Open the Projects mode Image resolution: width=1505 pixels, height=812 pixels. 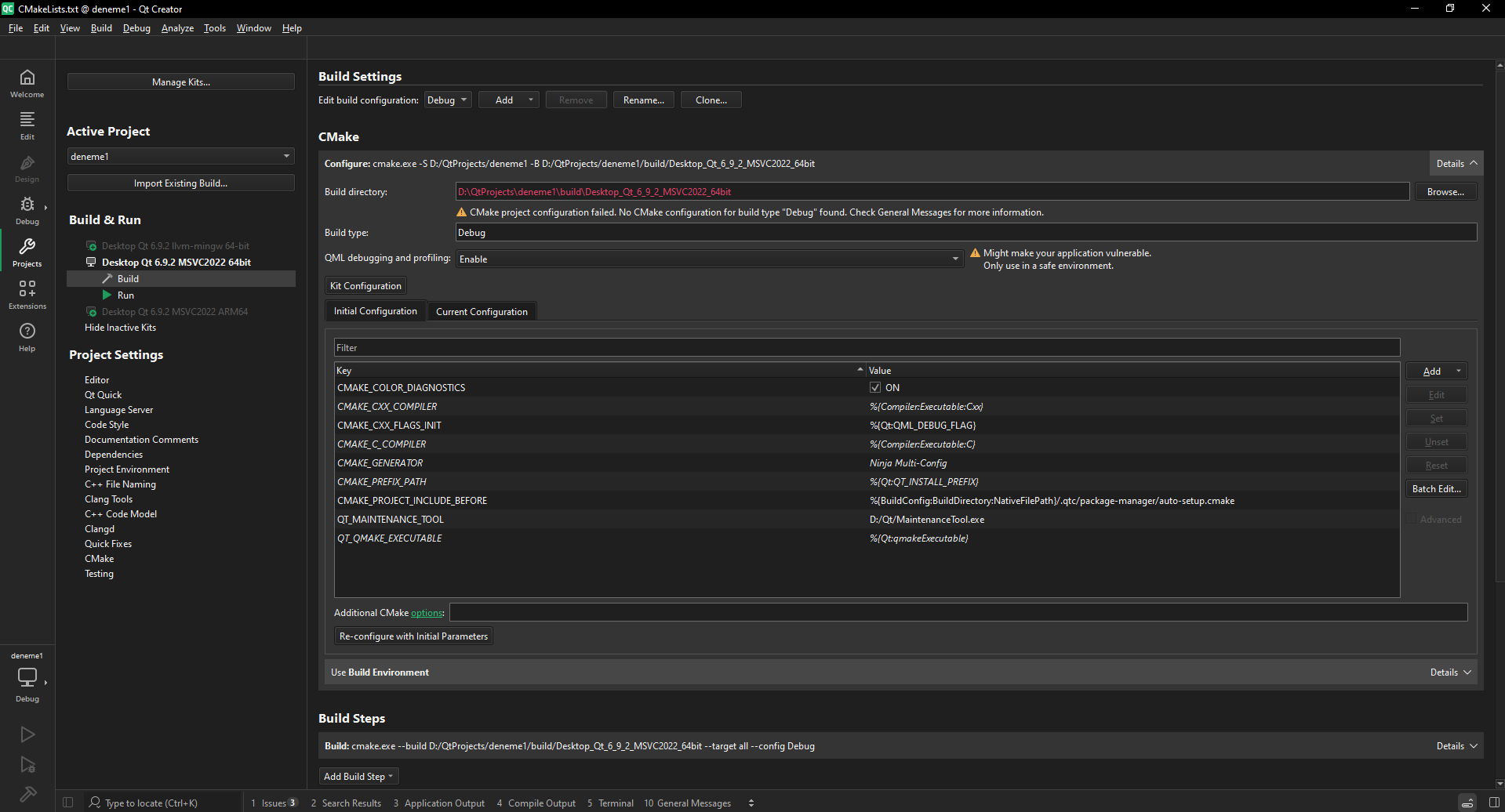[27, 252]
